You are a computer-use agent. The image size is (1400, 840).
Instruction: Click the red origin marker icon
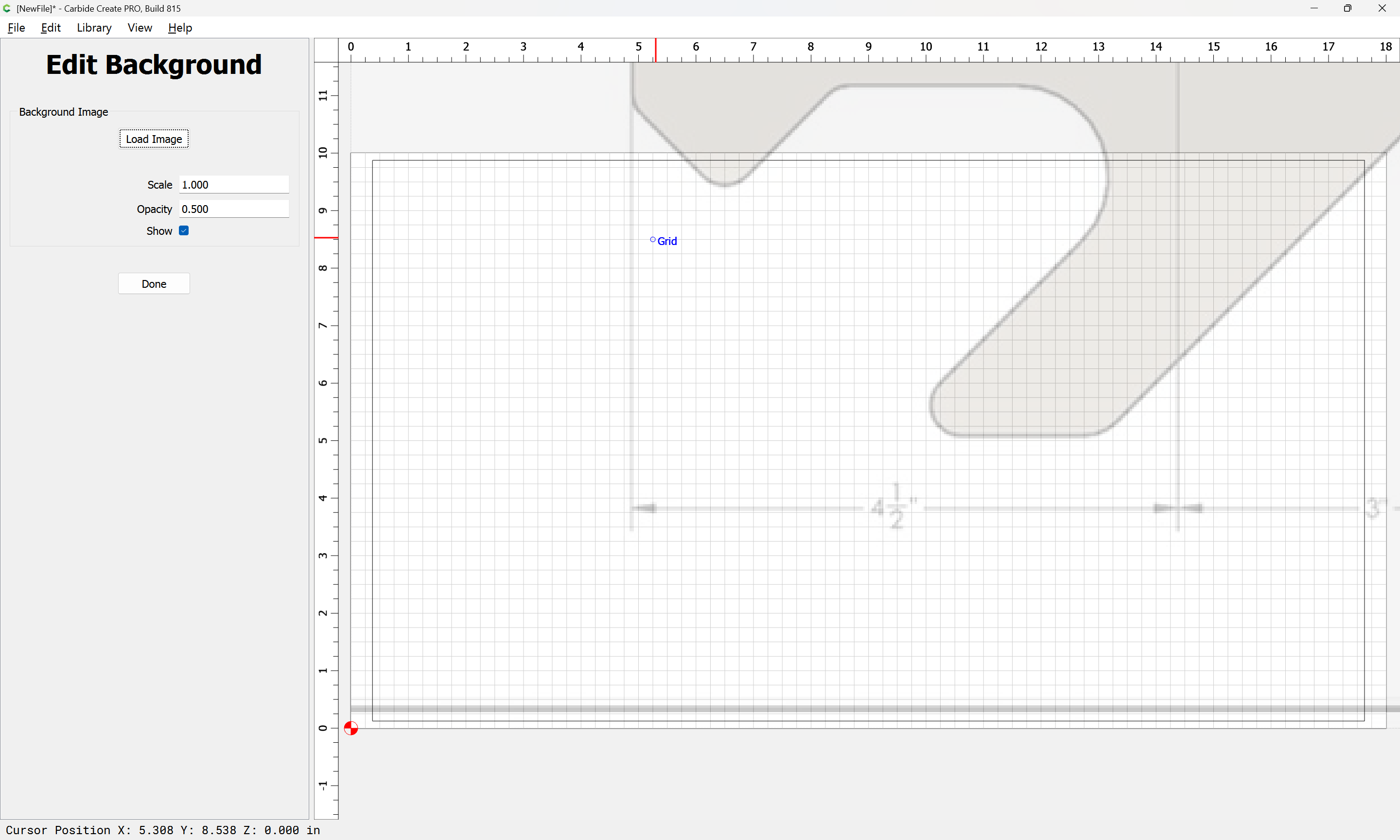(x=351, y=728)
